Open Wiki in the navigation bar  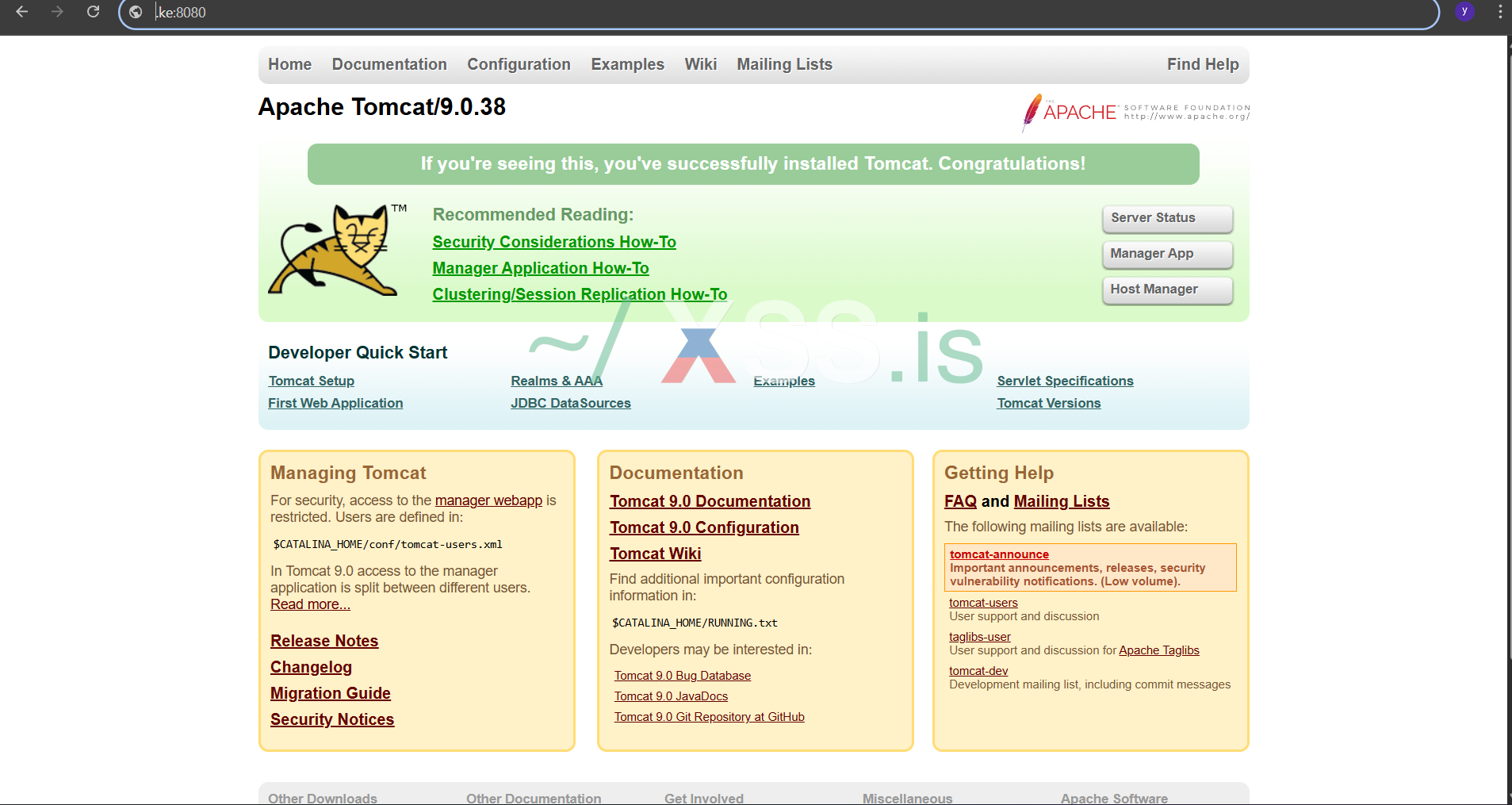[x=701, y=64]
